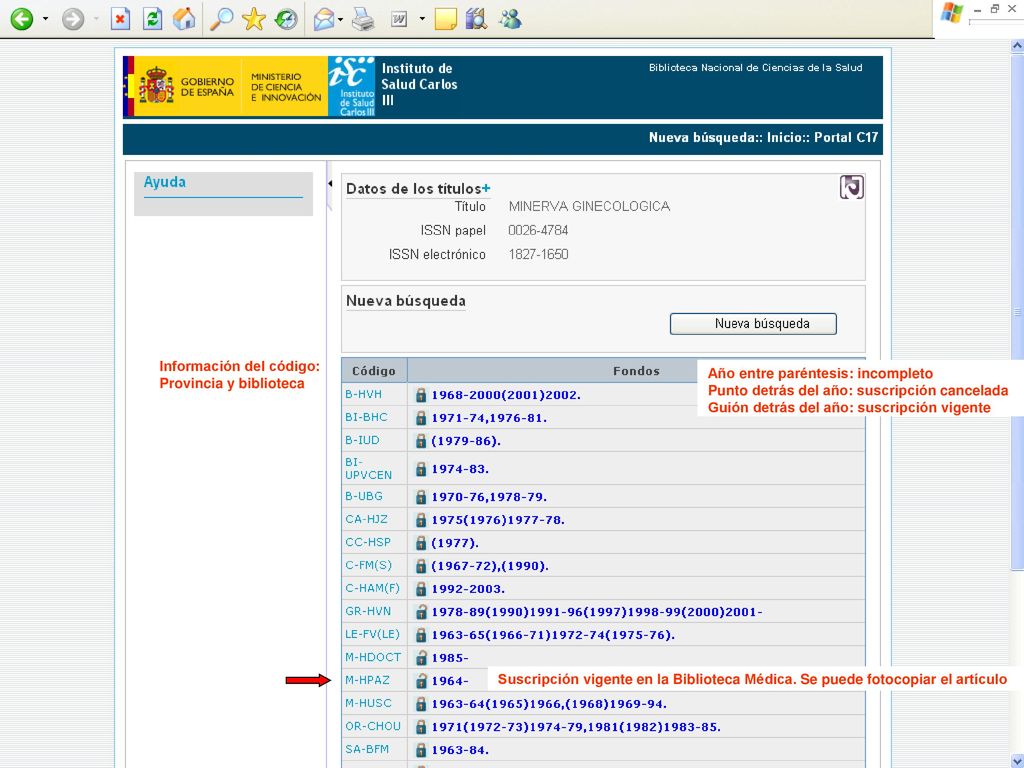Click the return icon in Datos de los títulos
The width and height of the screenshot is (1024, 768).
852,187
